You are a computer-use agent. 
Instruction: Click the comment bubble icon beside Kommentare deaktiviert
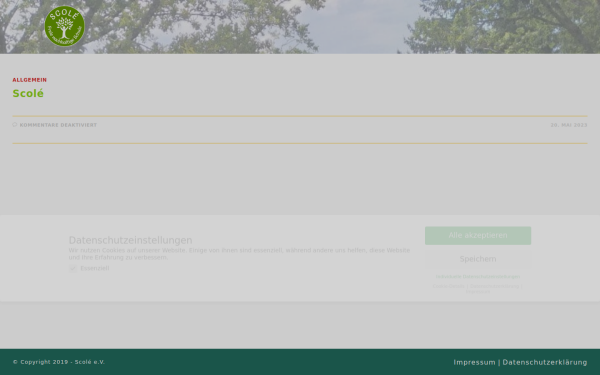(15, 125)
